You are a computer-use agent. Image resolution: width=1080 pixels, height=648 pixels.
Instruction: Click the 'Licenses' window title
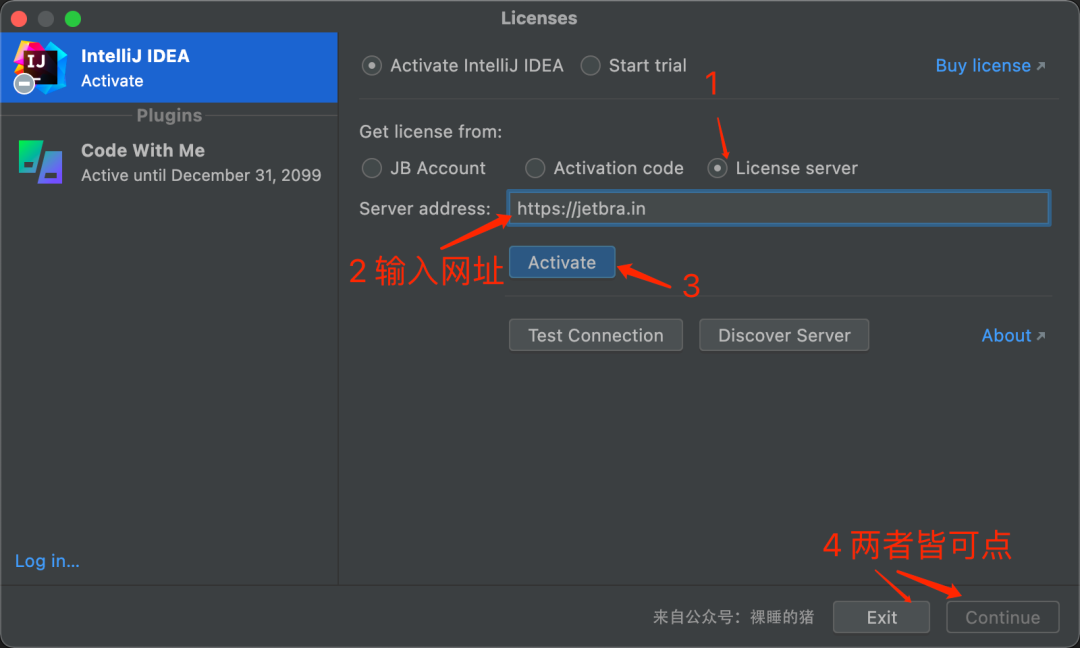[539, 19]
